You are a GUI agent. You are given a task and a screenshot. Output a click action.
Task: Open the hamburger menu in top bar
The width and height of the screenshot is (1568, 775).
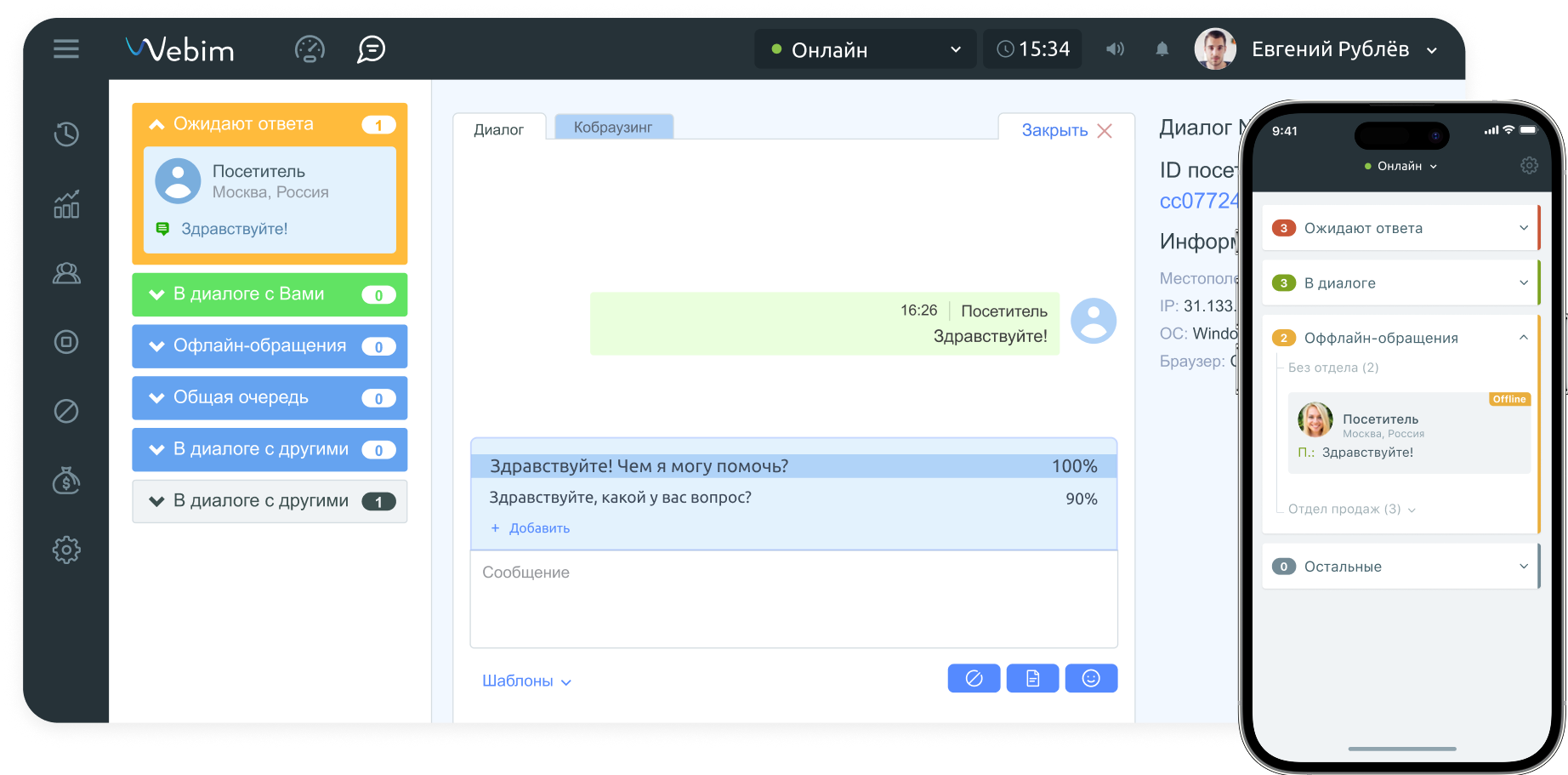(x=66, y=49)
